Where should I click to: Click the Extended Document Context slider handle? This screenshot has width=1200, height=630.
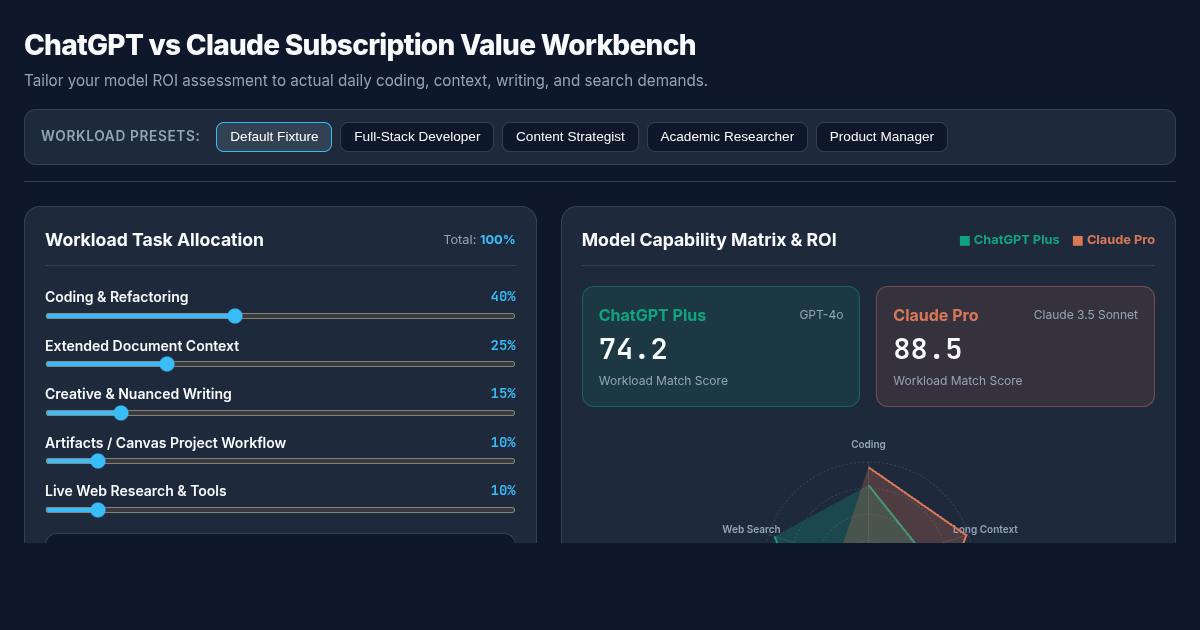click(167, 364)
